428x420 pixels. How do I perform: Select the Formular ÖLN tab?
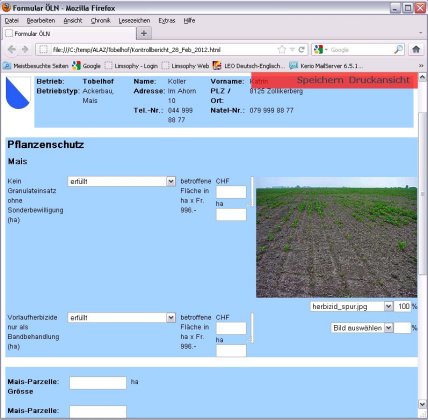(69, 33)
